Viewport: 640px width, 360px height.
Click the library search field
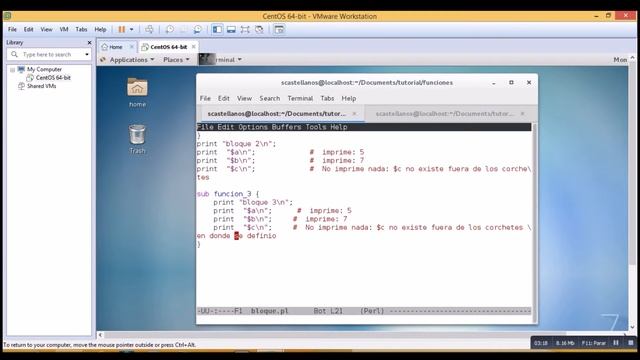click(x=48, y=54)
